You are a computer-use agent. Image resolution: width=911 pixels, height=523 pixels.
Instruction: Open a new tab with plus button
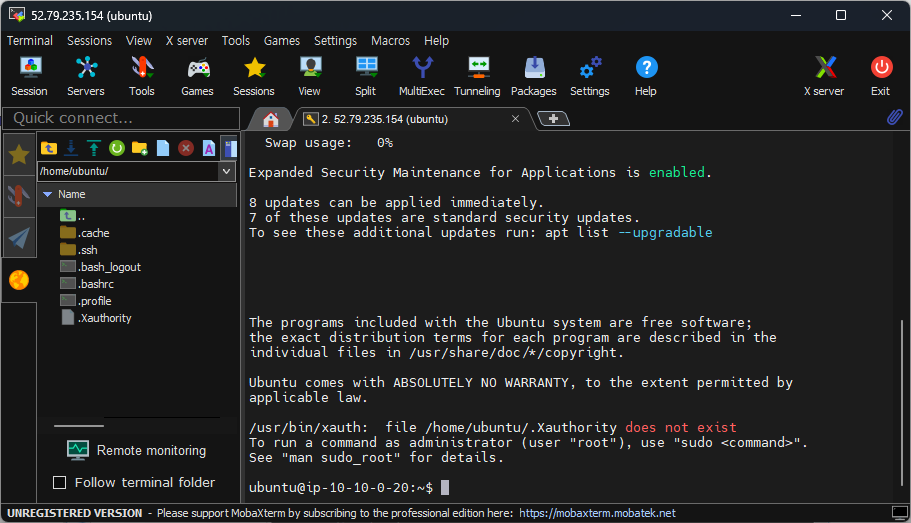coord(554,119)
